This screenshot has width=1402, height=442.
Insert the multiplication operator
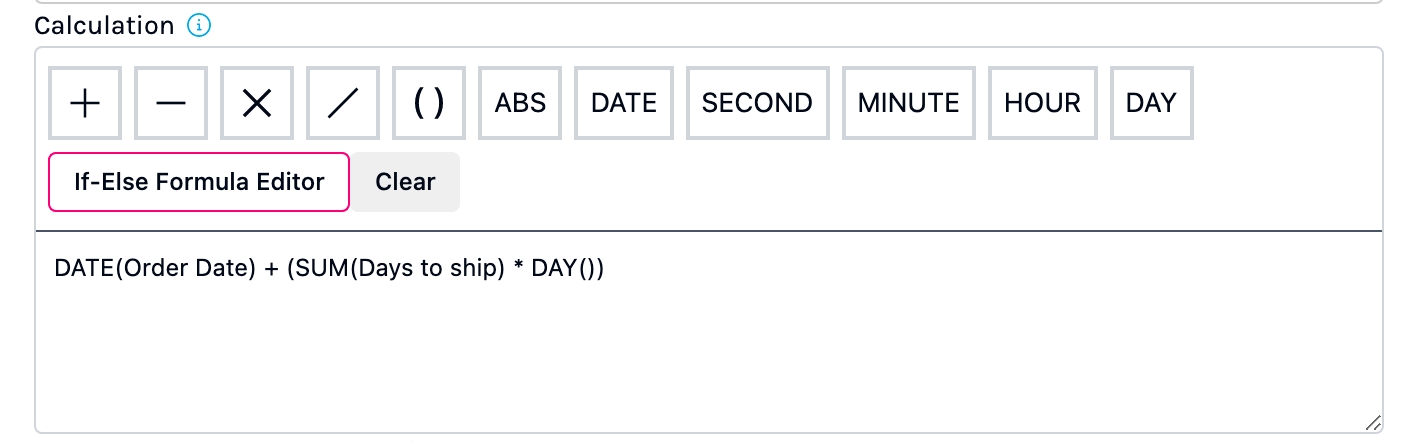257,103
